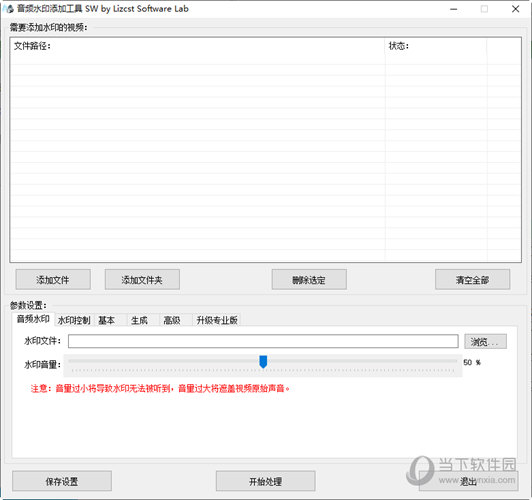532x500 pixels.
Task: Click the 50 % volume value
Action: coord(472,363)
